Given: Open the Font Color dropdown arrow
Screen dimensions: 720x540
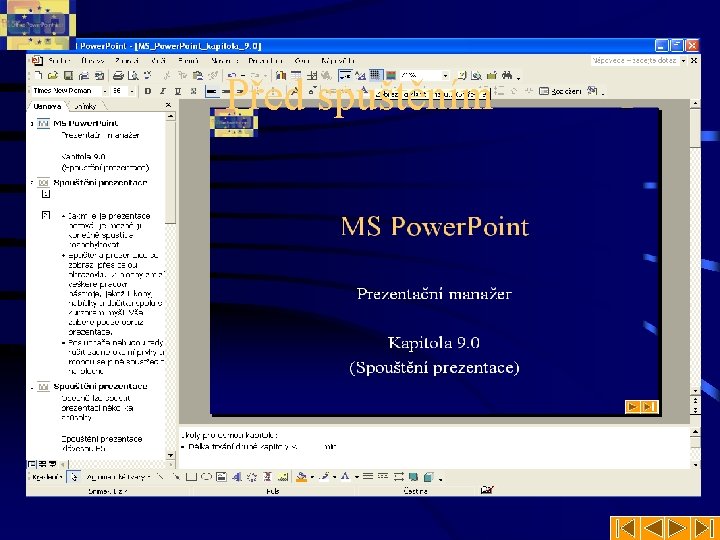Looking at the screenshot, I should [356, 477].
